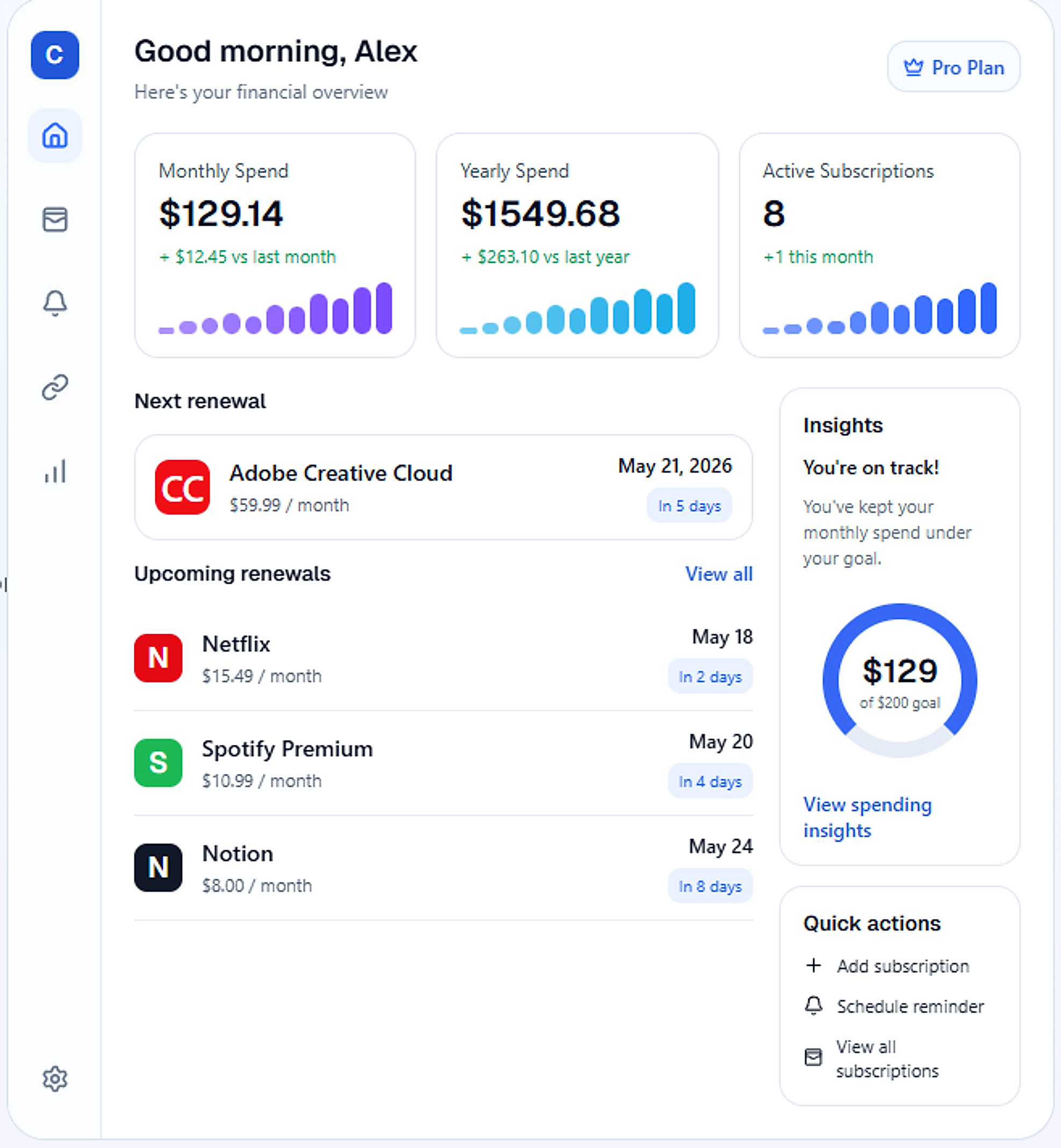Click 'Upcoming renewals' section heading
This screenshot has width=1061, height=1148.
233,574
